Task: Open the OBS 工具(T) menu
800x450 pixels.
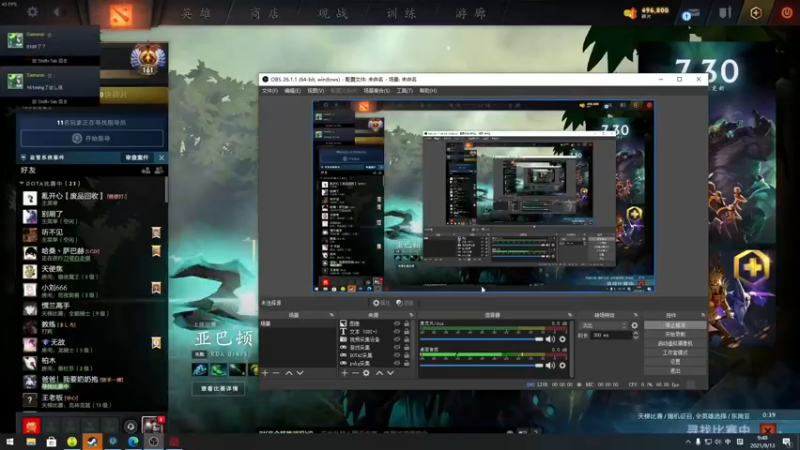Action: pos(405,91)
